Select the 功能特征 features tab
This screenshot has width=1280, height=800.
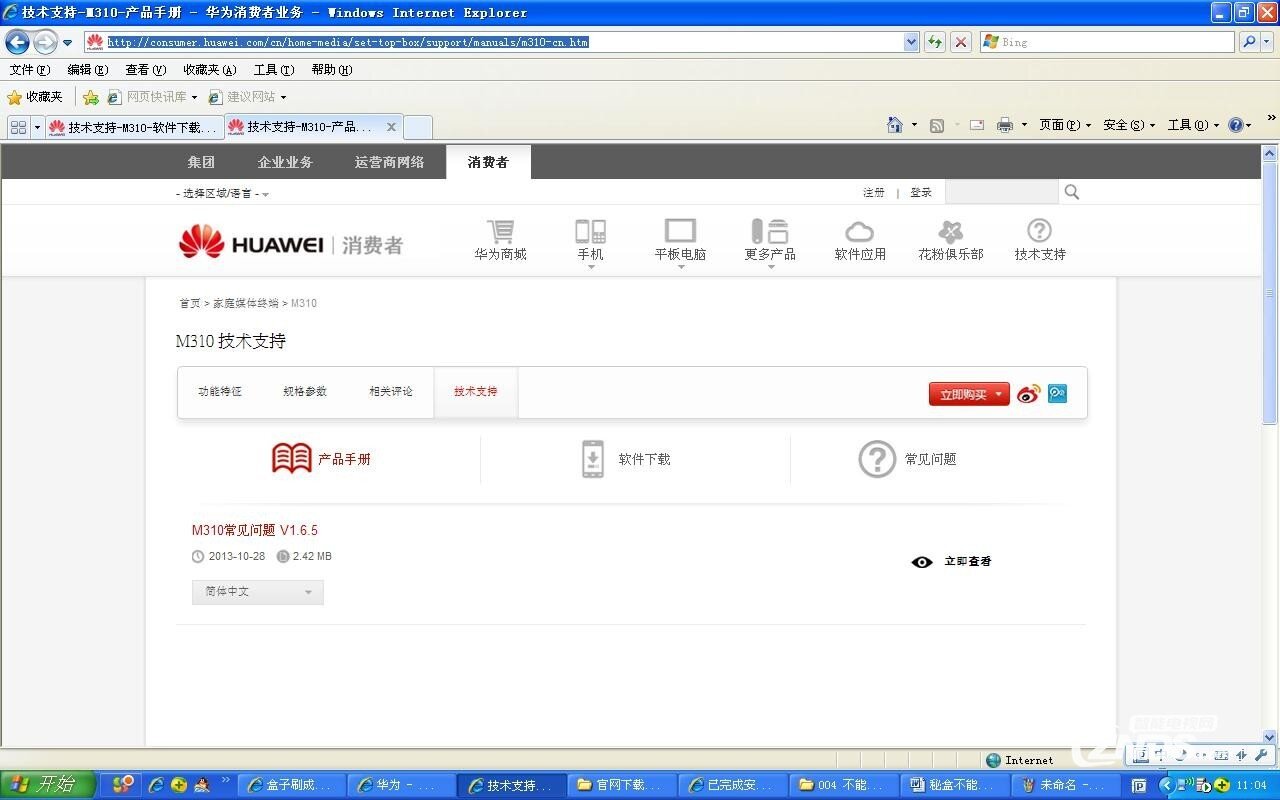click(220, 391)
